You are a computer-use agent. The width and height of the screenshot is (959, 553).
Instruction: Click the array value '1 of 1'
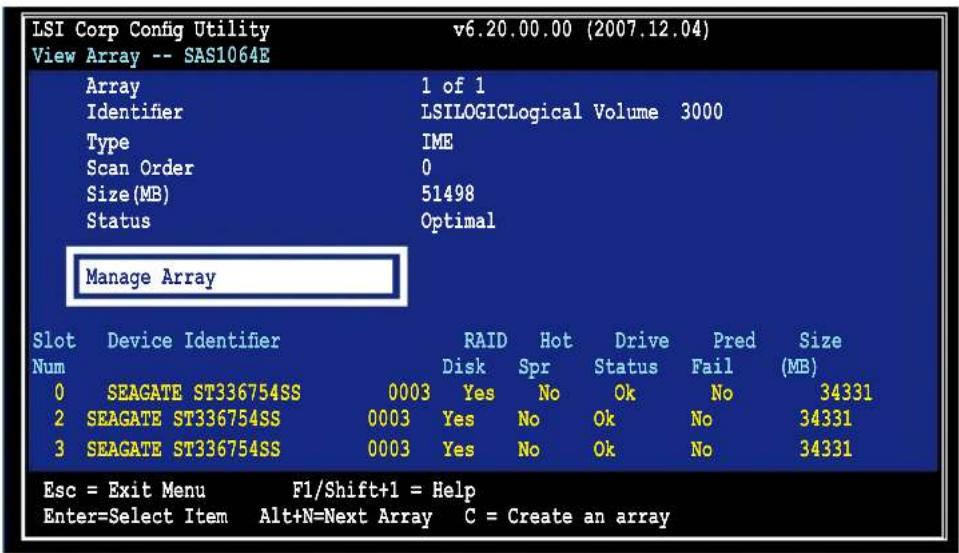click(453, 86)
